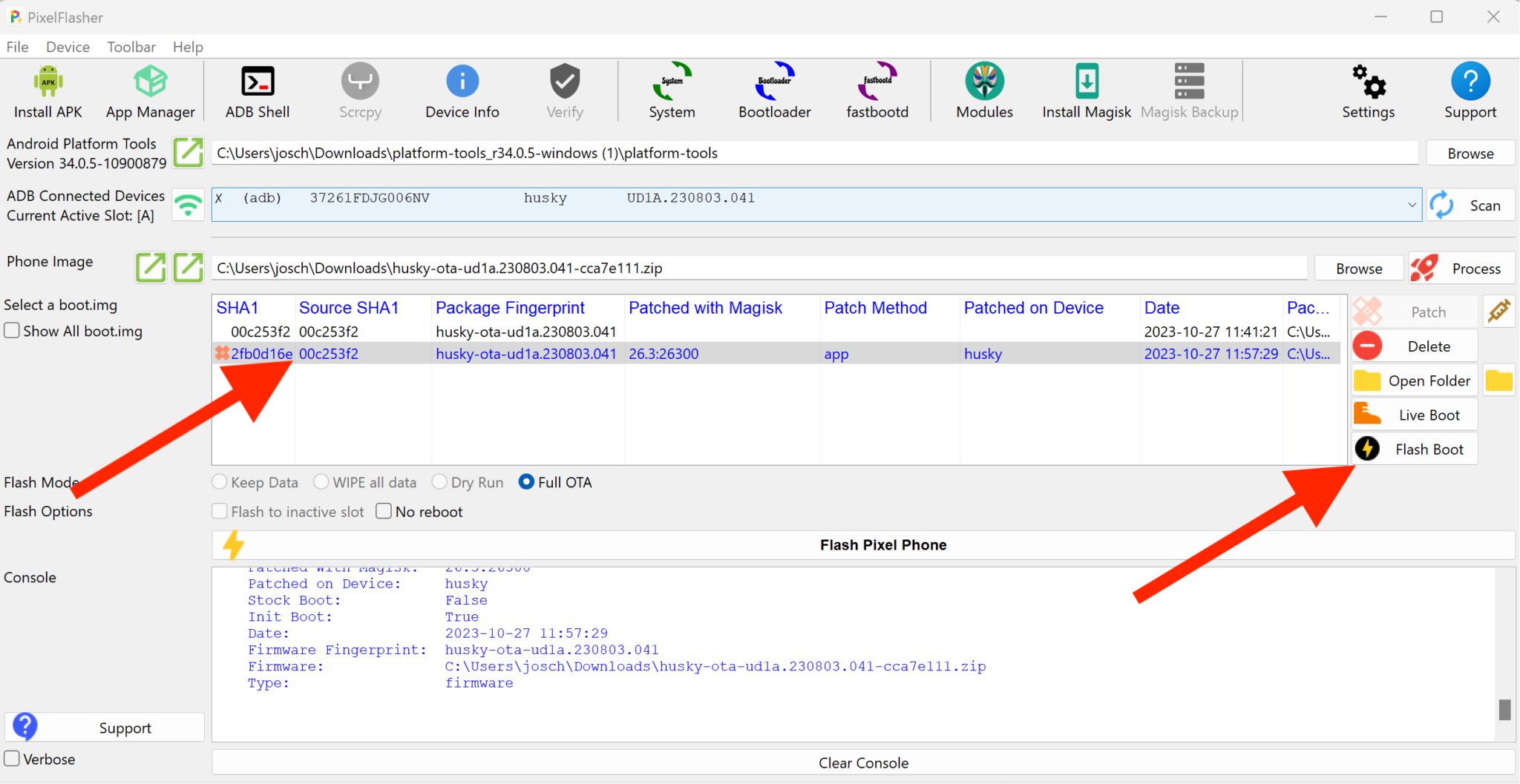Click Support button near the console
Image resolution: width=1520 pixels, height=784 pixels.
[105, 728]
